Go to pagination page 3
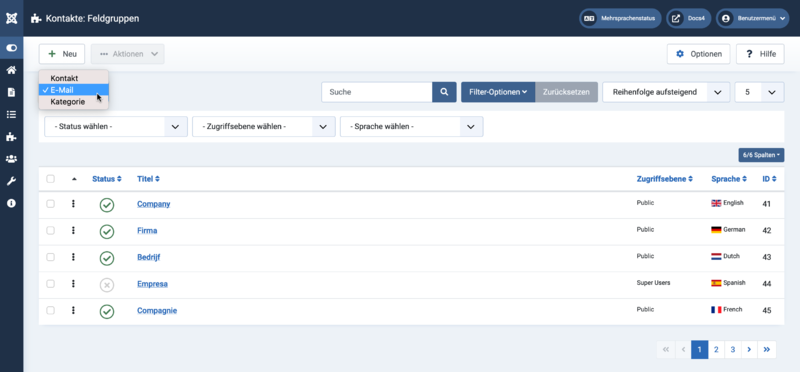 coord(733,350)
